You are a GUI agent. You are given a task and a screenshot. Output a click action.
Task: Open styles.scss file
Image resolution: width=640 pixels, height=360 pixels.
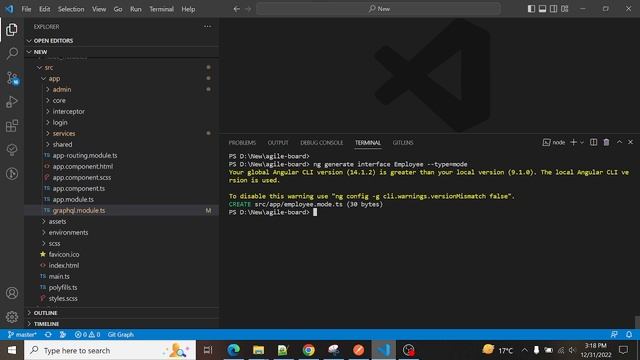(122, 298)
